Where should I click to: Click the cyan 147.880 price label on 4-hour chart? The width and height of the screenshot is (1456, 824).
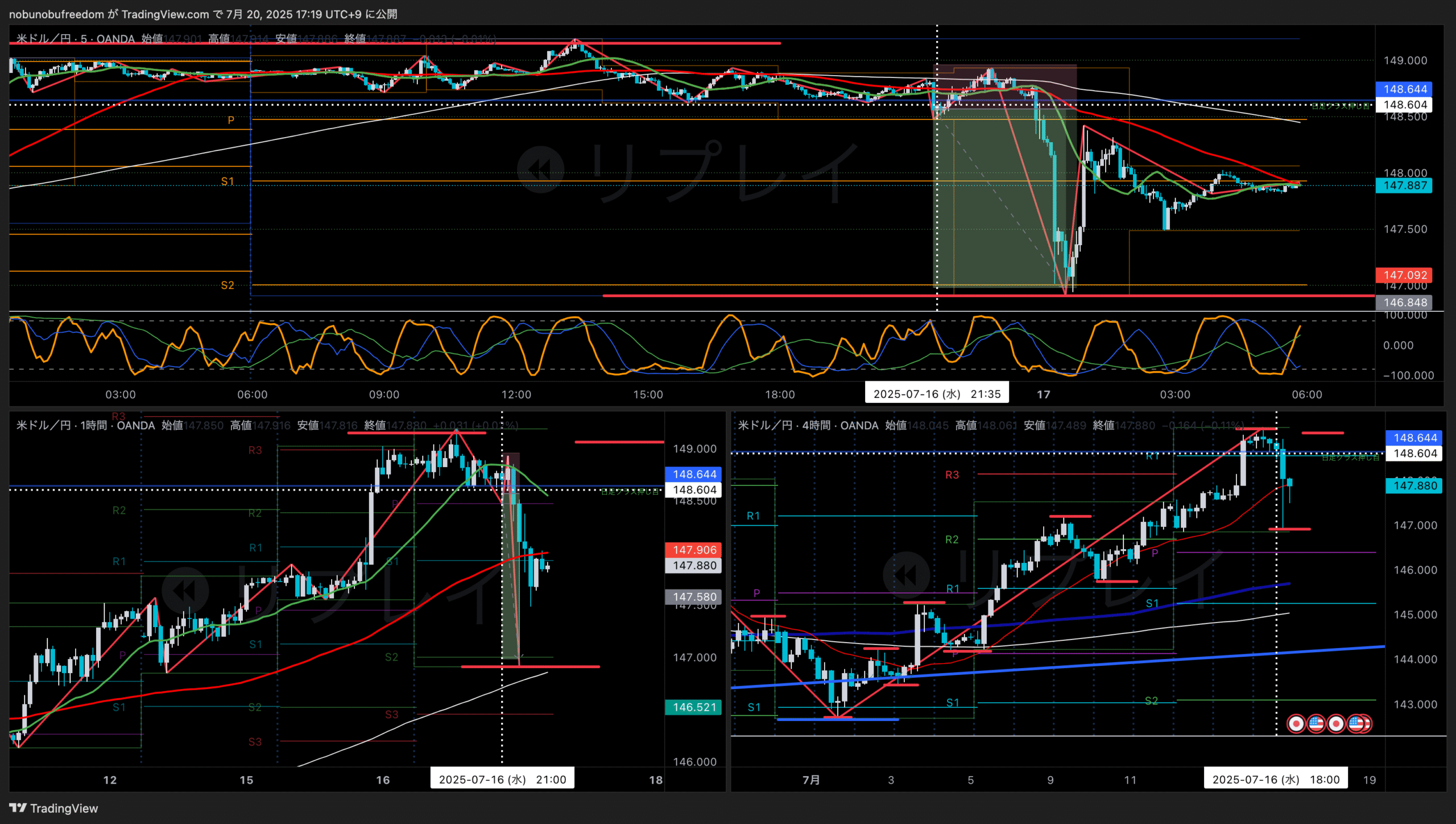coord(1414,486)
